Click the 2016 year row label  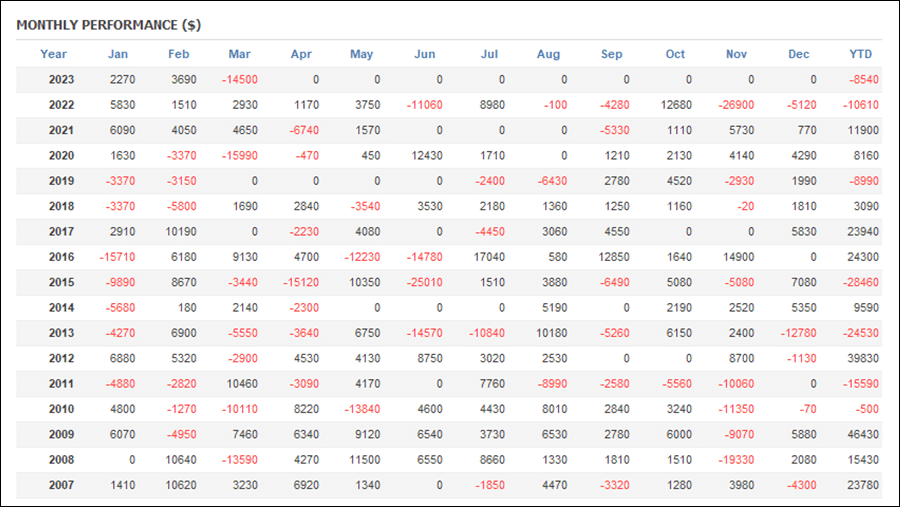tap(61, 257)
